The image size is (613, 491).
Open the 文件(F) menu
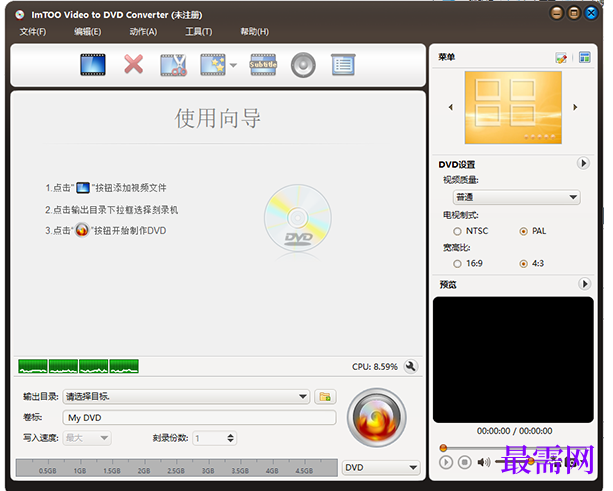[x=33, y=32]
